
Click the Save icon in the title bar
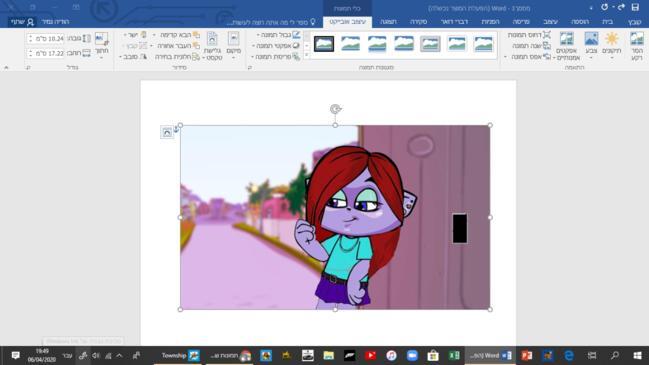point(635,7)
